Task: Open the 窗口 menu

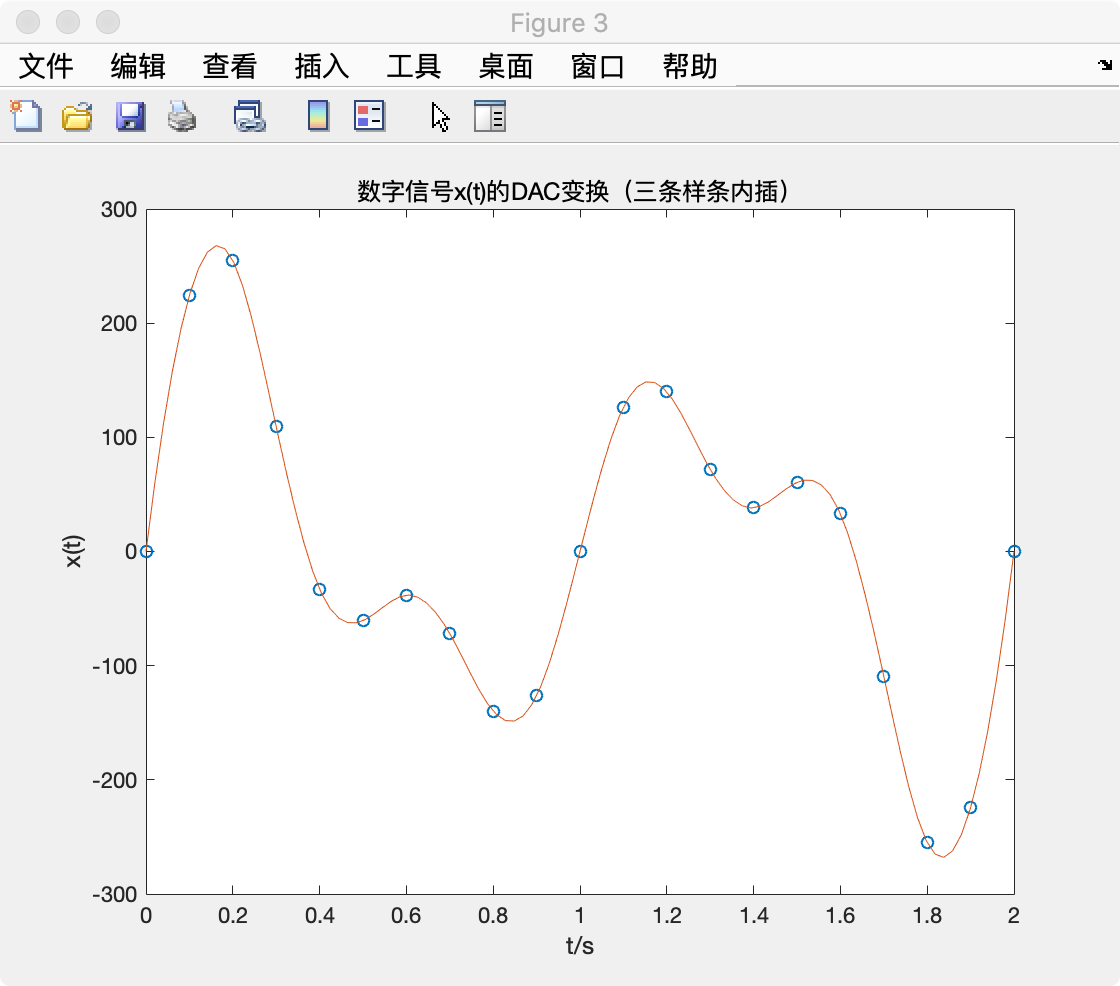Action: pos(598,66)
